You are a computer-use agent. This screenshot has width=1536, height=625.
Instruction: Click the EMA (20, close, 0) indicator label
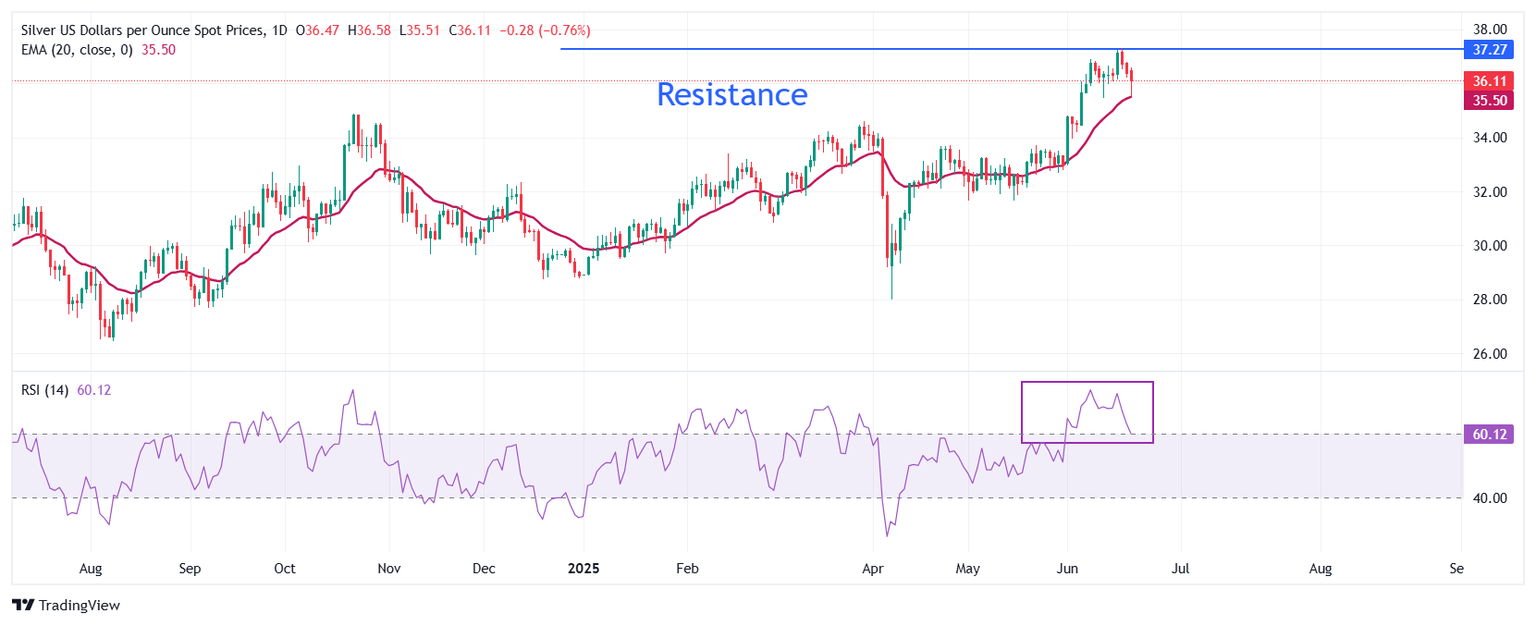78,50
